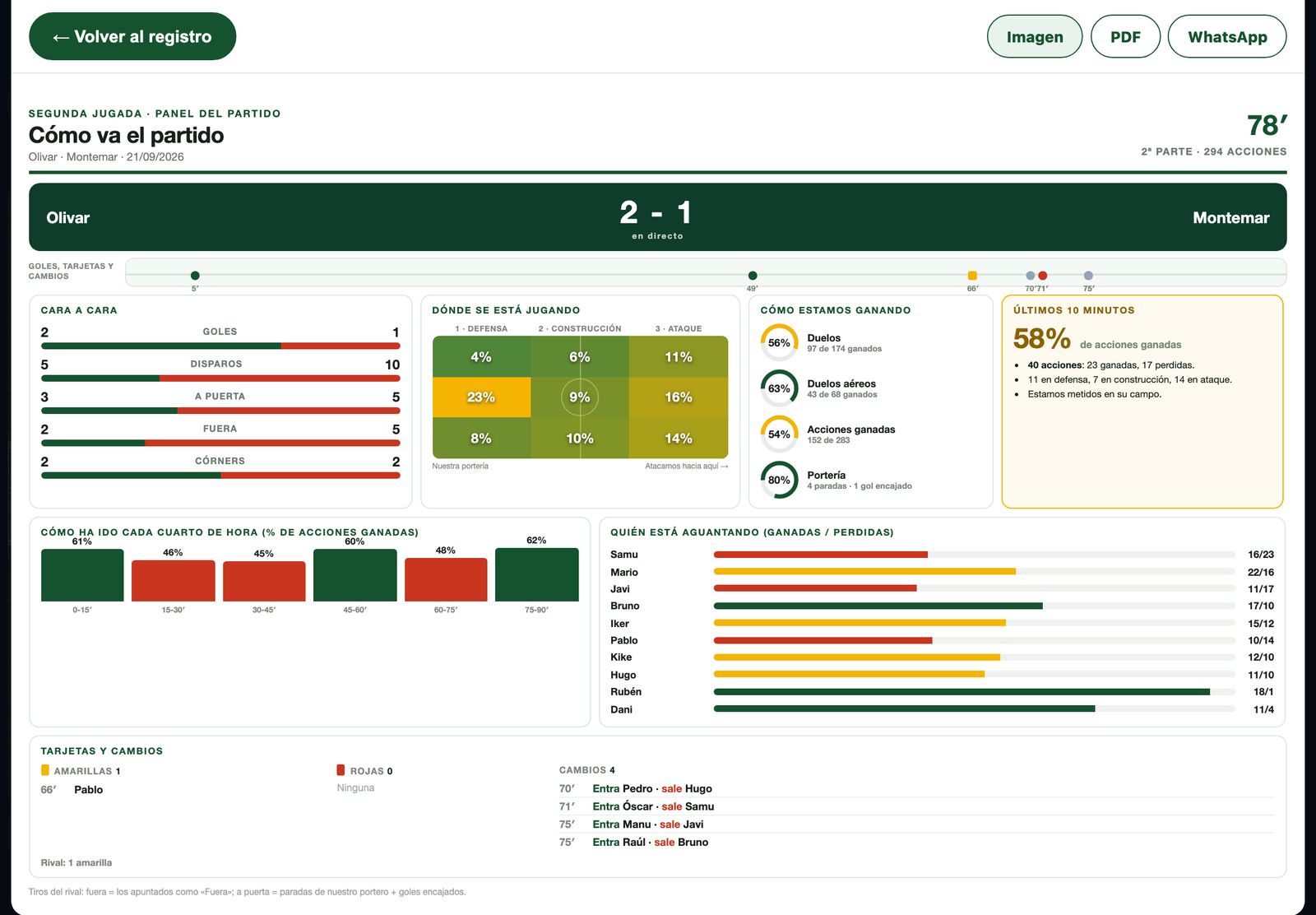Go back with Volver al registro
Screen dimensions: 1316x915
point(132,36)
